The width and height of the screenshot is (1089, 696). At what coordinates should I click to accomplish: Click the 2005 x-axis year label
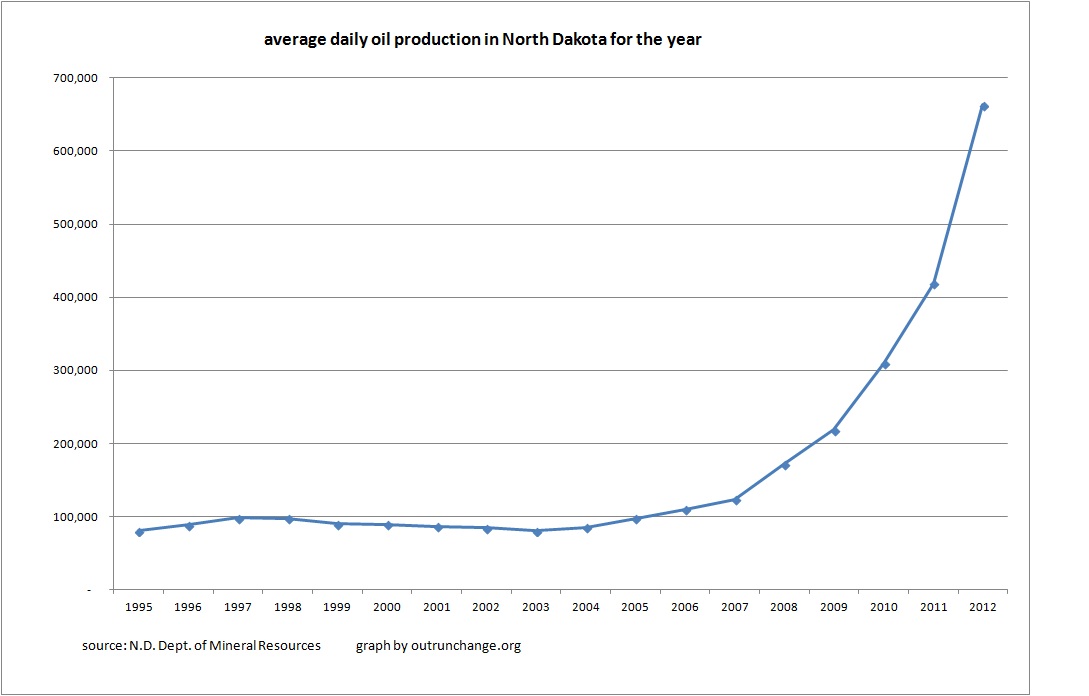pyautogui.click(x=636, y=606)
